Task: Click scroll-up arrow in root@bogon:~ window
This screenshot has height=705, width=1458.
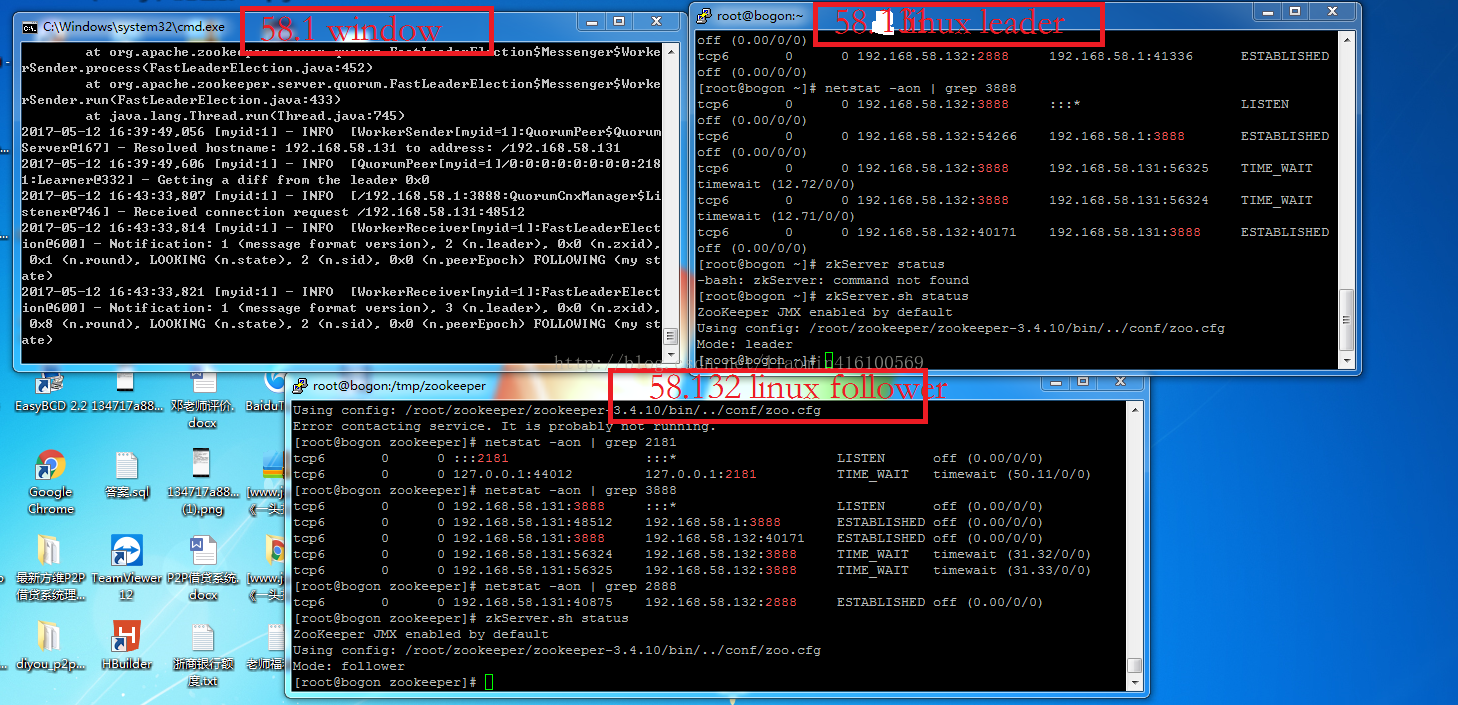Action: [x=1347, y=38]
